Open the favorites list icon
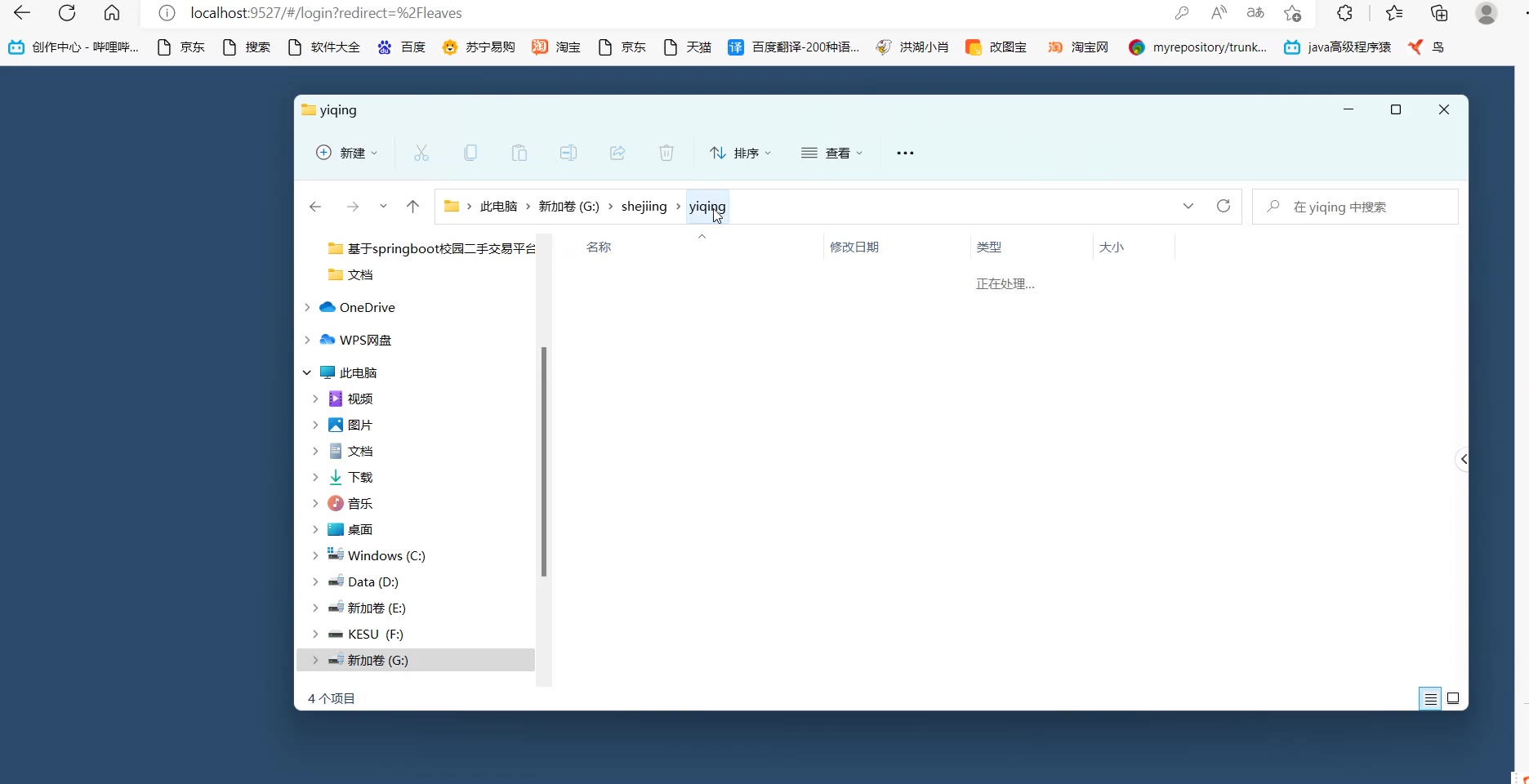The height and width of the screenshot is (784, 1529). [x=1394, y=13]
